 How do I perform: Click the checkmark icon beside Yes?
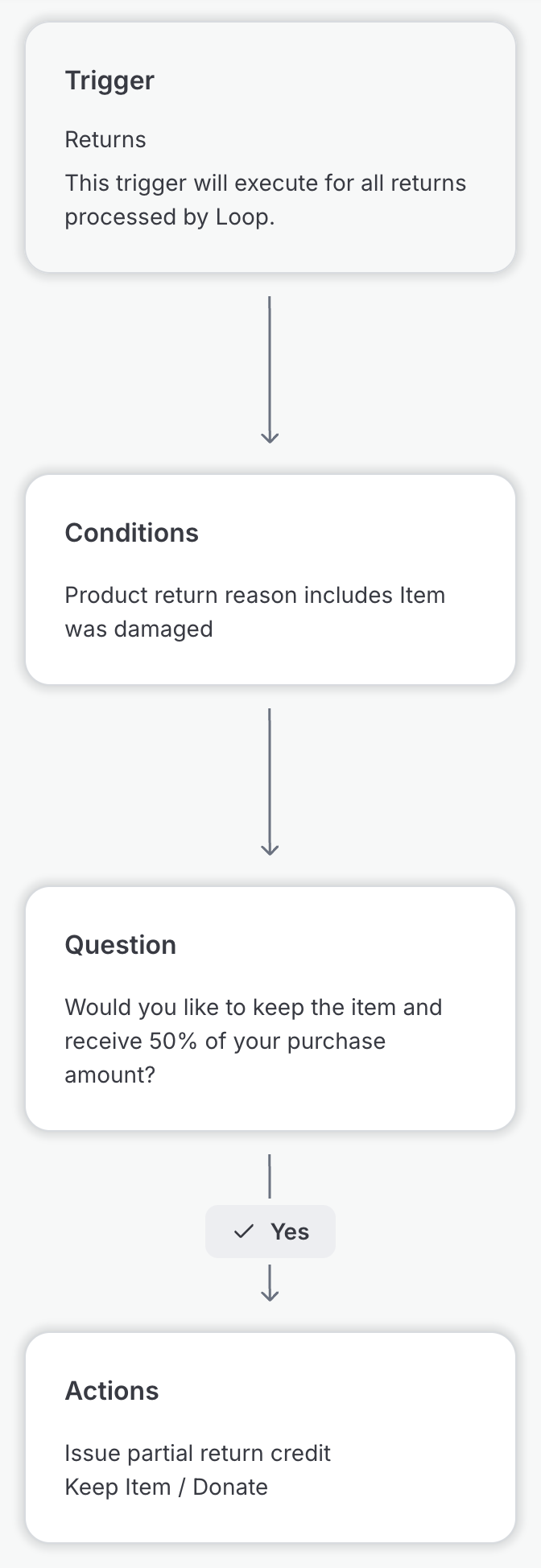click(243, 1232)
